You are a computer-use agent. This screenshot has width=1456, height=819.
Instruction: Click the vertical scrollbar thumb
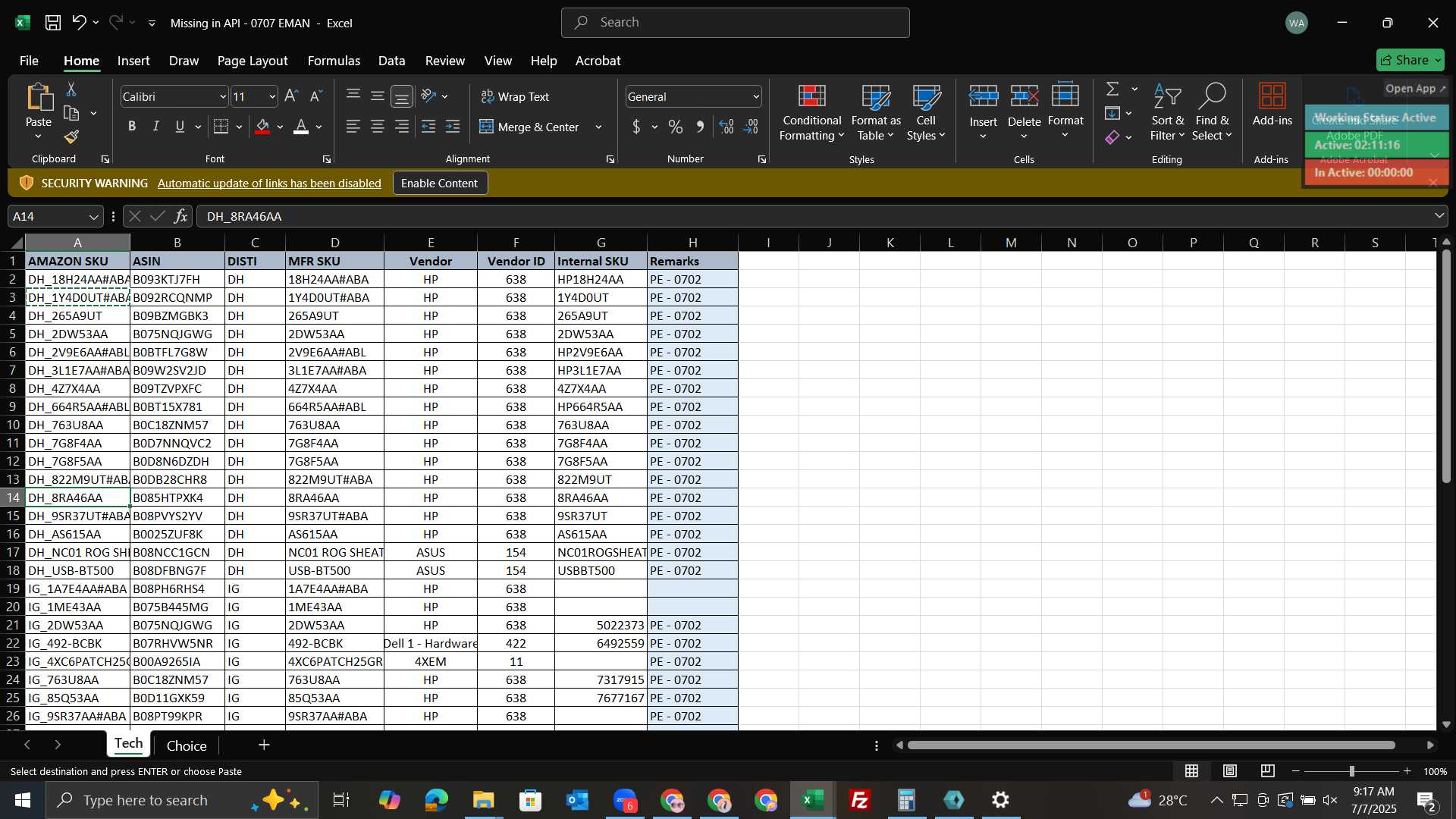coord(1446,366)
